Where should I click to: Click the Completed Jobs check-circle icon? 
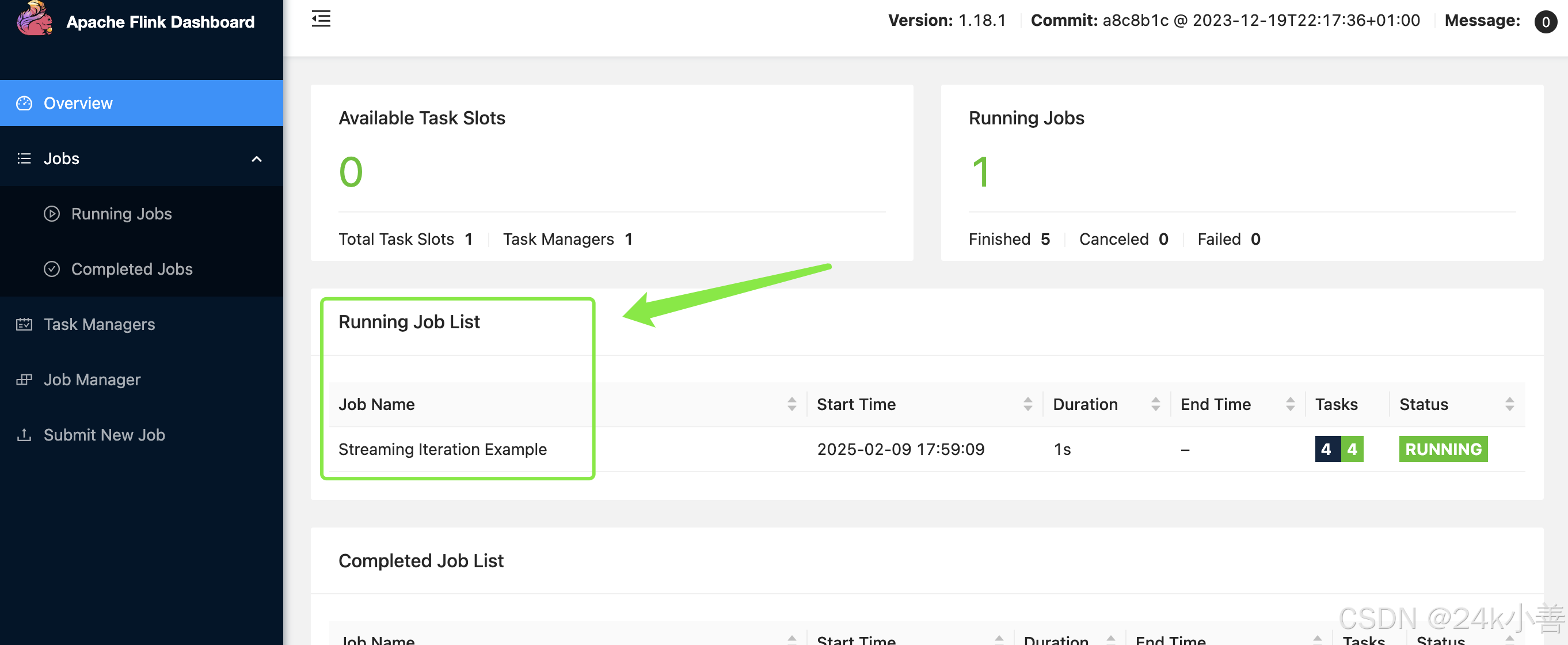pos(52,268)
